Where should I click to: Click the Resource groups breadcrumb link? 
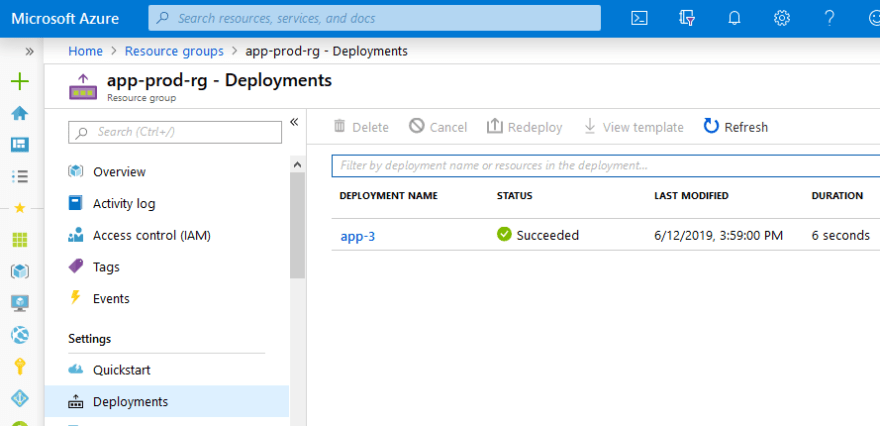pos(174,51)
